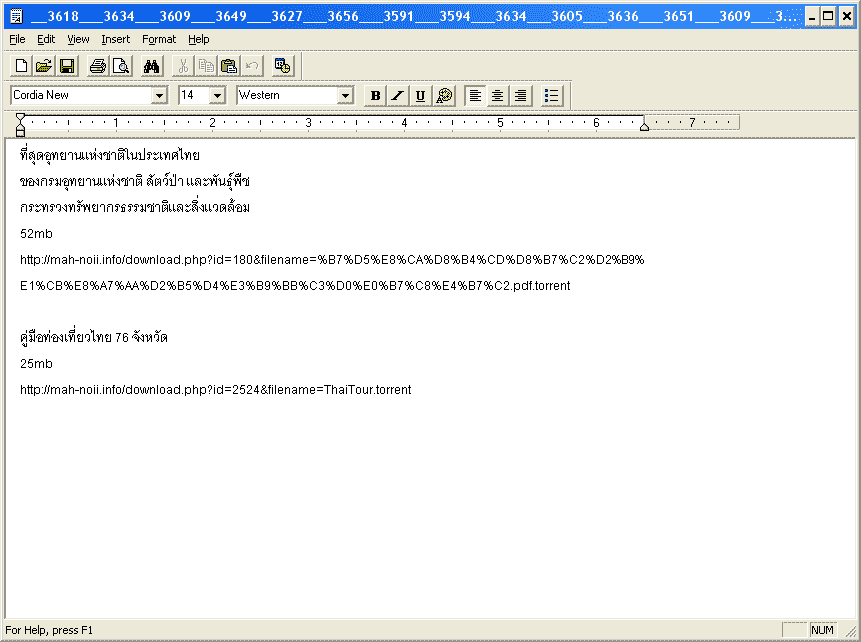Toggle Italic formatting
Image resolution: width=861 pixels, height=642 pixels.
(x=397, y=95)
